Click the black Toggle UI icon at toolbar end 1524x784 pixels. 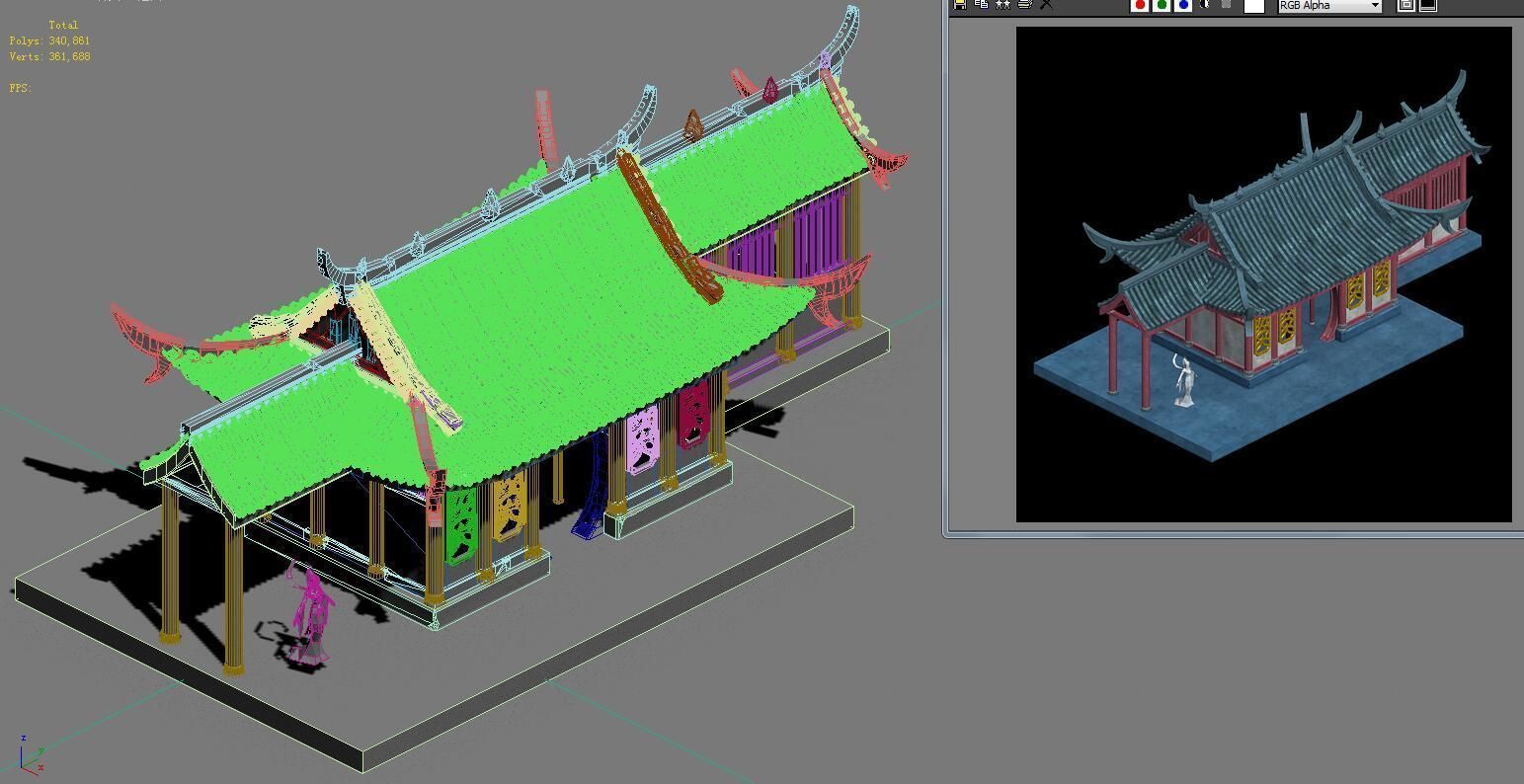tap(1428, 5)
